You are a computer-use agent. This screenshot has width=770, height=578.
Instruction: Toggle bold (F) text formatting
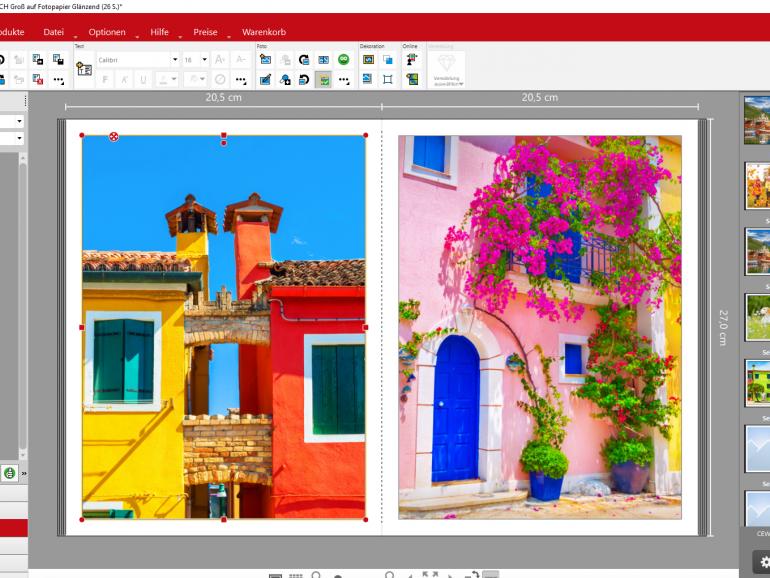pyautogui.click(x=105, y=80)
